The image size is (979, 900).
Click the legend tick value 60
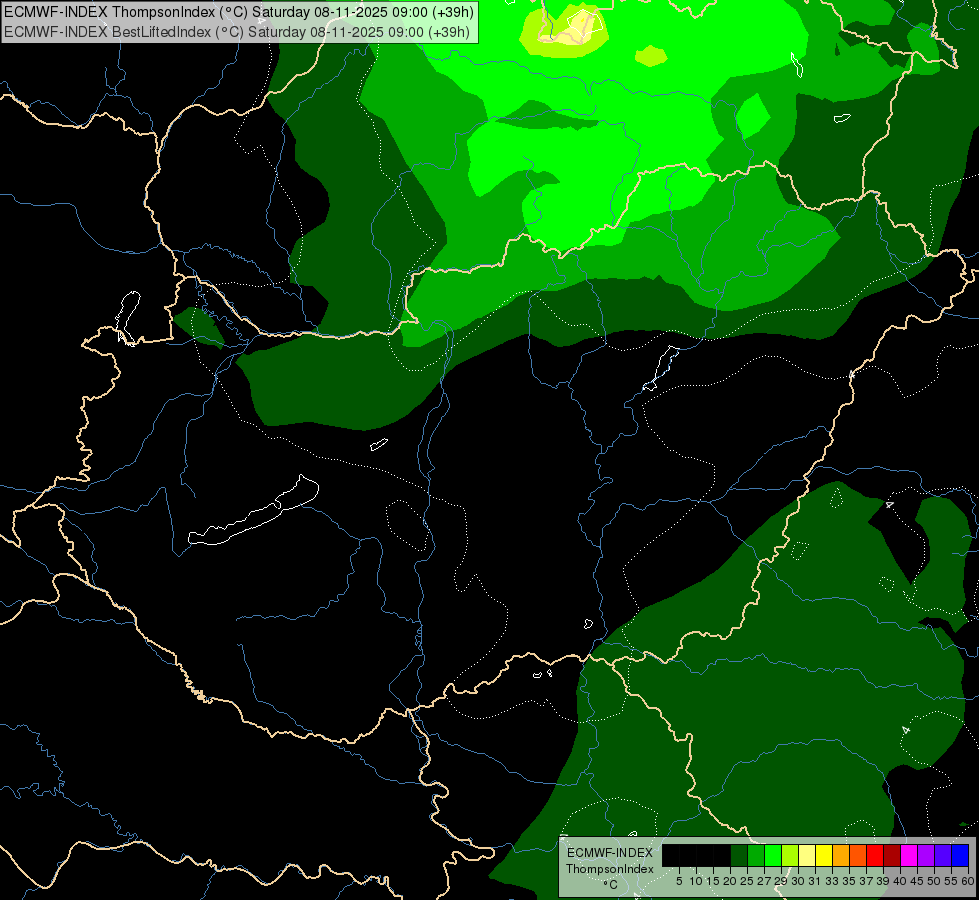click(968, 881)
